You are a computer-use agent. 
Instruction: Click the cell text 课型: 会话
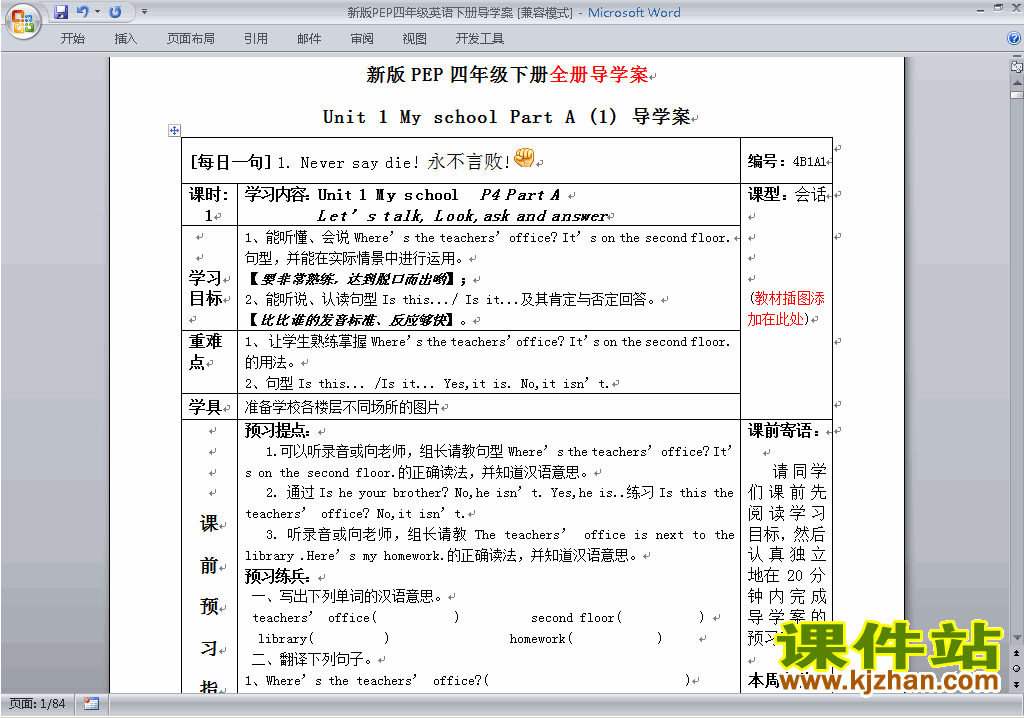click(787, 194)
